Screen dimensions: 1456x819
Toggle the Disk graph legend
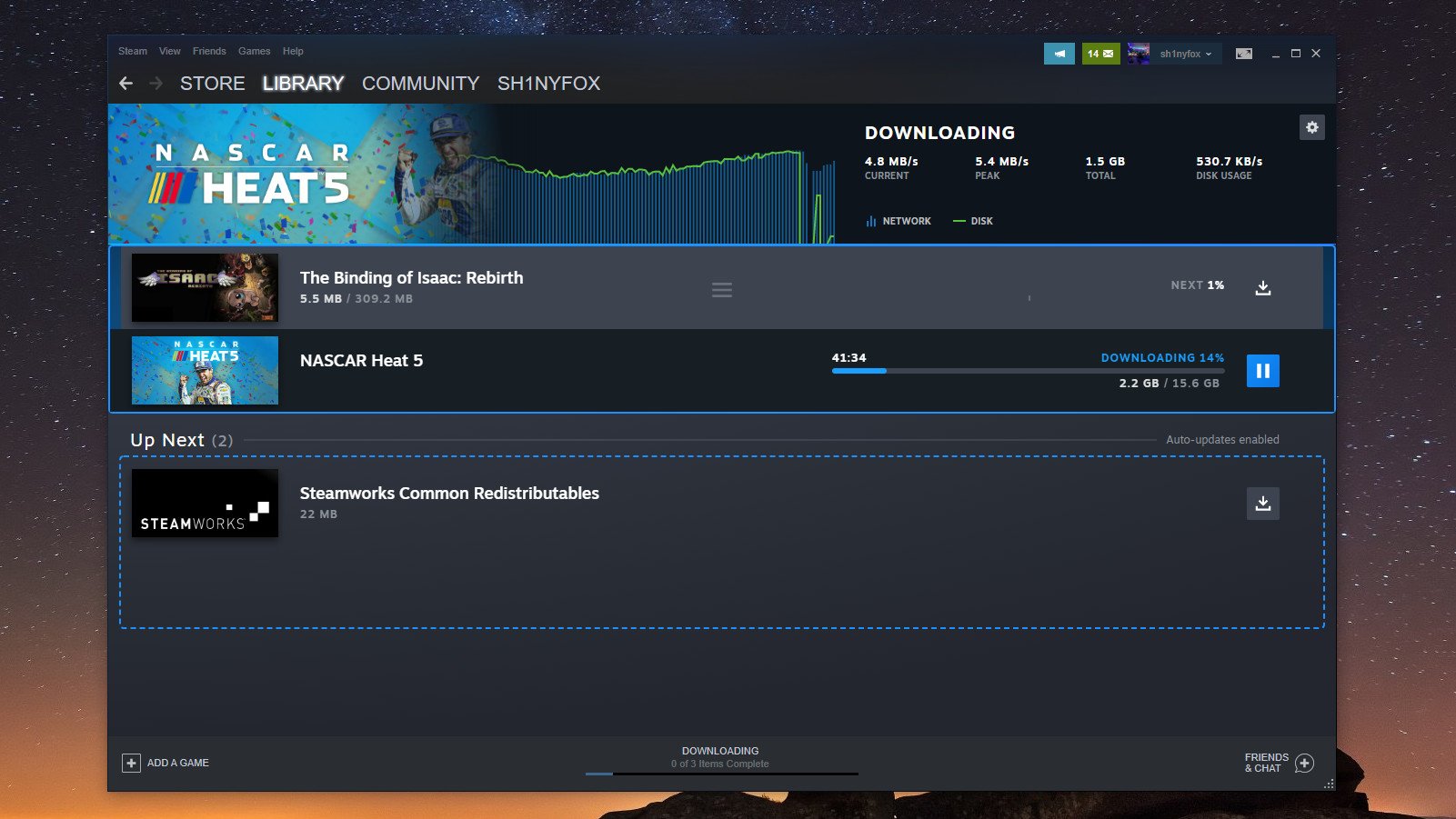click(x=972, y=221)
